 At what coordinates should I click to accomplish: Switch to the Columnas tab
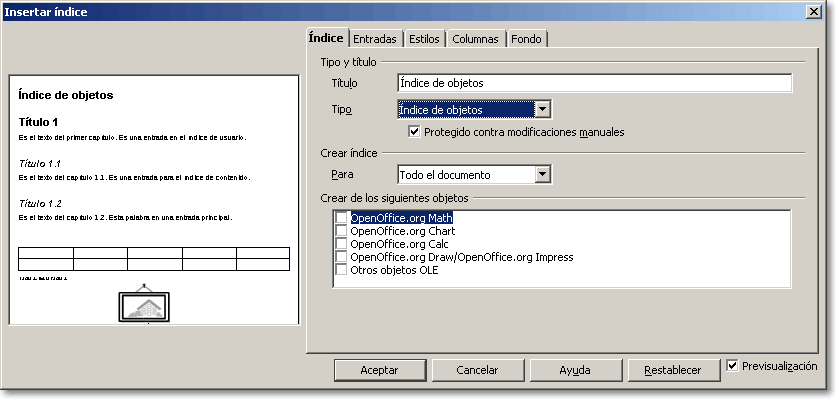coord(476,39)
